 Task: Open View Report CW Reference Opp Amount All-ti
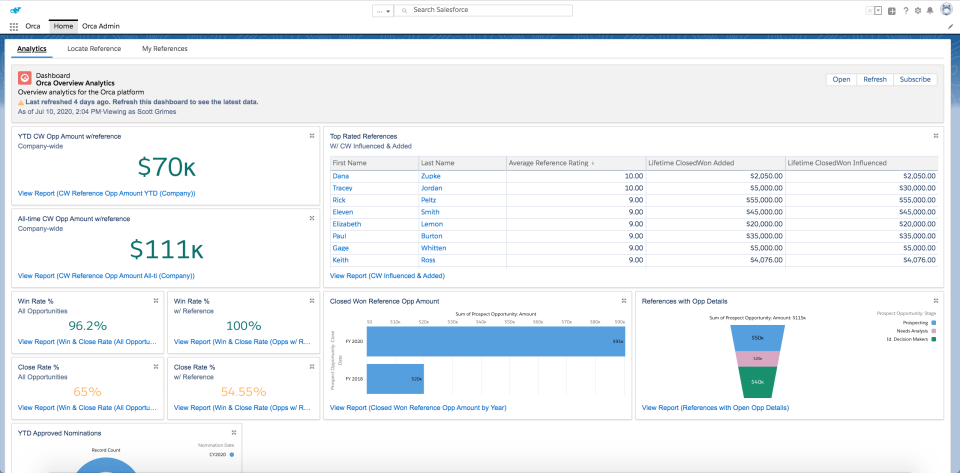[107, 276]
